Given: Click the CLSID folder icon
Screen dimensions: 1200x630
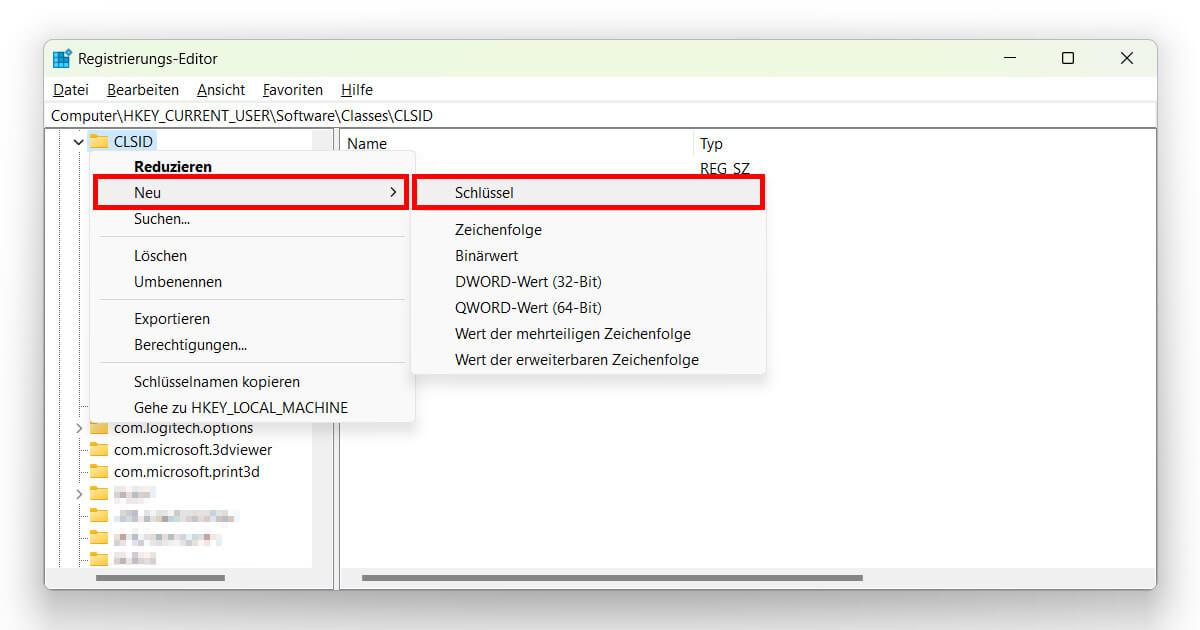Looking at the screenshot, I should (x=100, y=141).
